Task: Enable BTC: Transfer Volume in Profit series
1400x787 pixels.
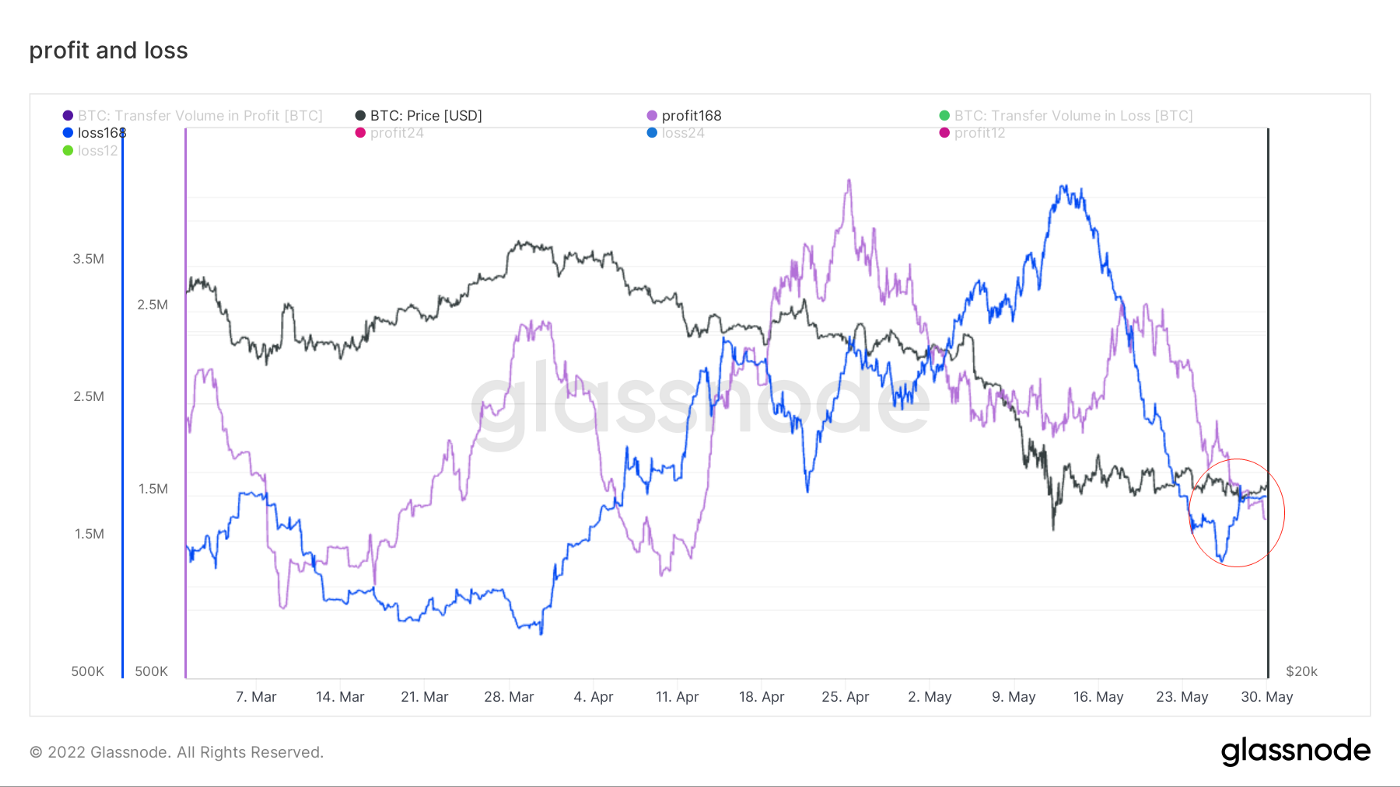Action: pyautogui.click(x=200, y=116)
